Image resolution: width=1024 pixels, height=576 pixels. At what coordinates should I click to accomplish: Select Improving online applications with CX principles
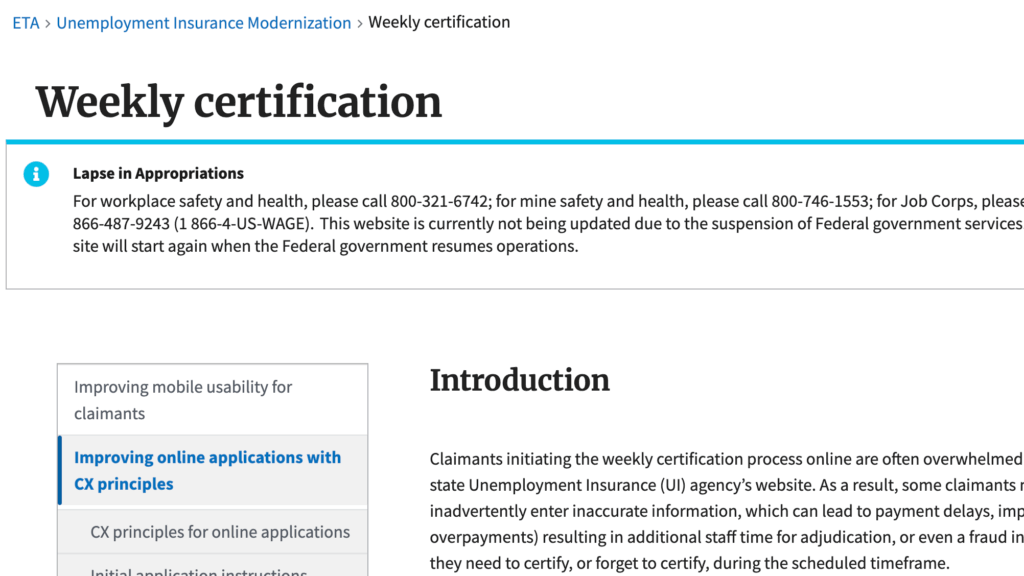pyautogui.click(x=208, y=470)
